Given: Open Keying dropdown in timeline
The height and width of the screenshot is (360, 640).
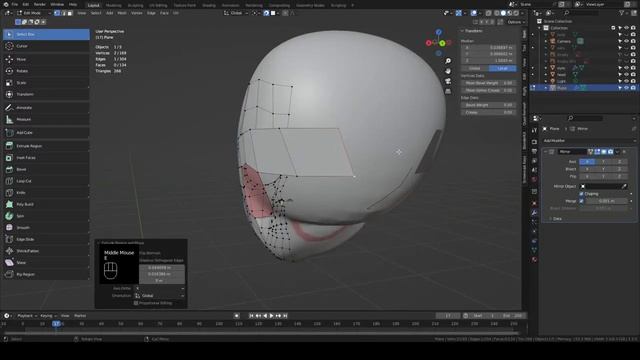Looking at the screenshot, I should (48, 316).
